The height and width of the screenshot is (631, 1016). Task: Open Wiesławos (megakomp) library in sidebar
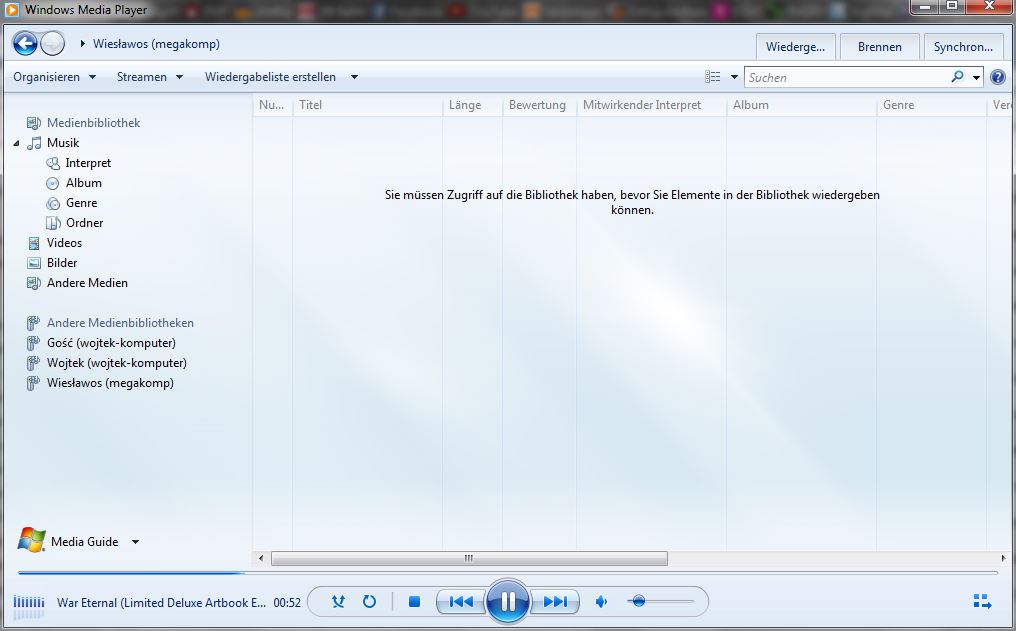(x=110, y=383)
